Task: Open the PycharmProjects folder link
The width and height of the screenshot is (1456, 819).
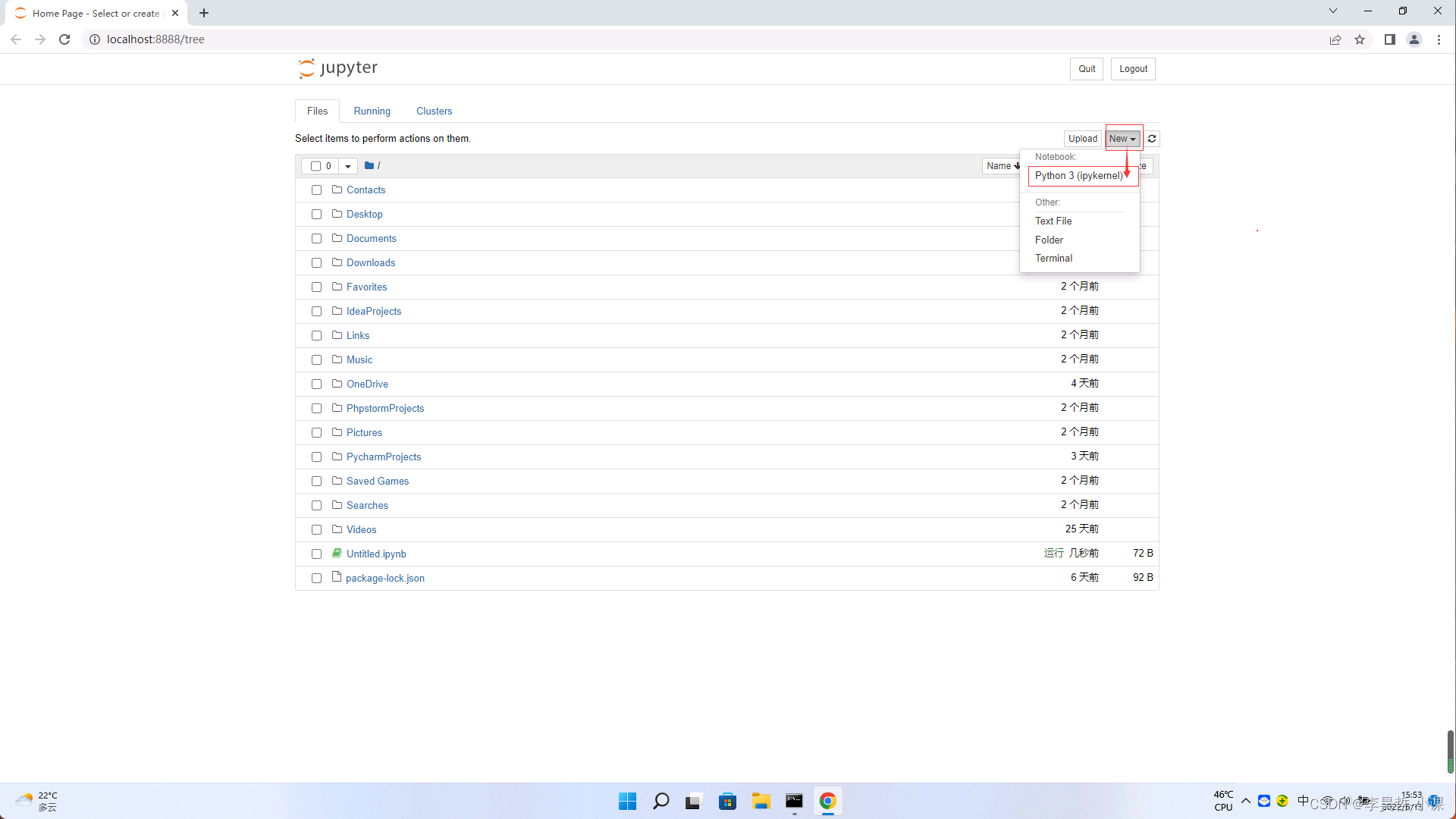Action: pos(383,457)
